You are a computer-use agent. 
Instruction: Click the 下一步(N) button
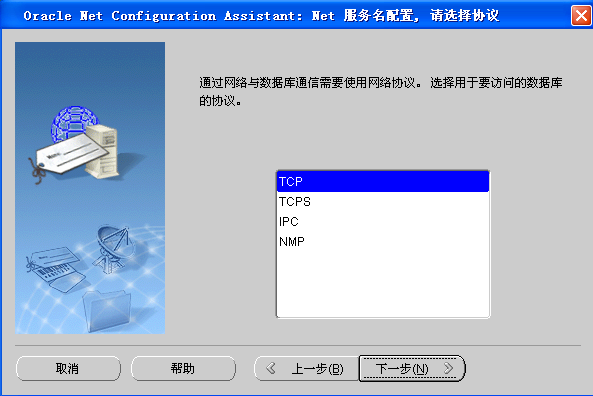pyautogui.click(x=412, y=368)
